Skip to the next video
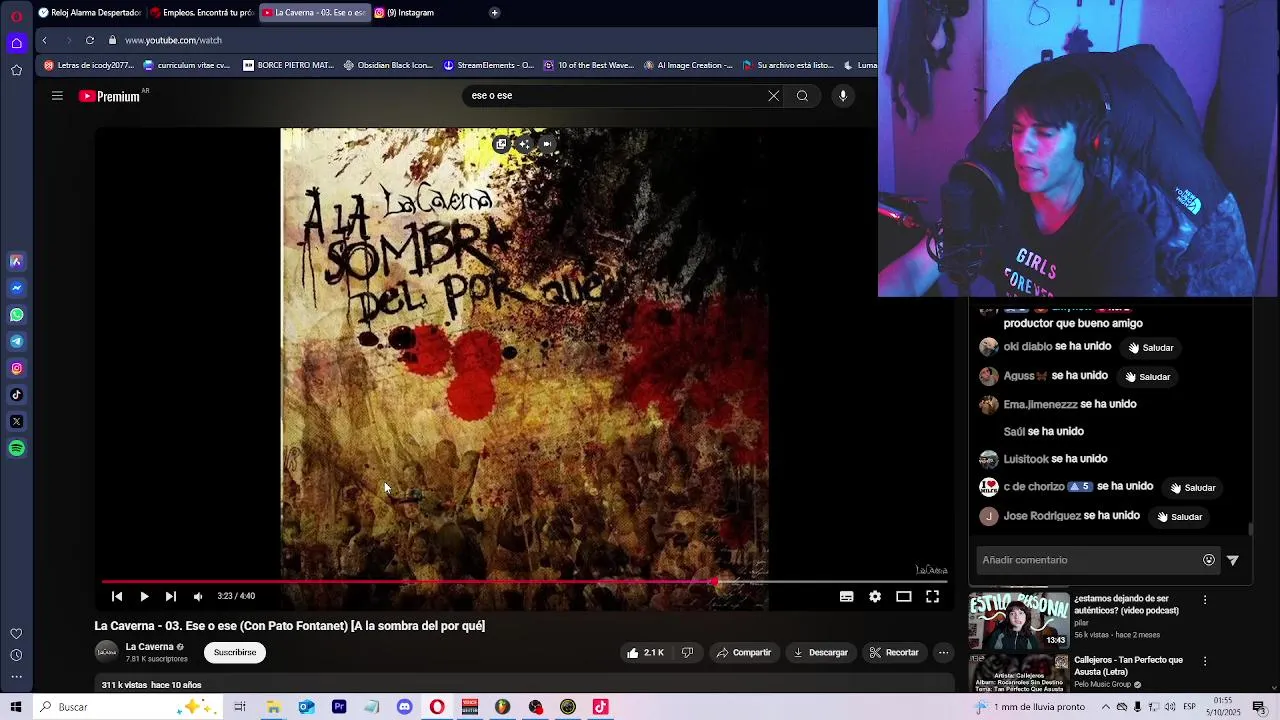The image size is (1280, 720). (x=171, y=596)
